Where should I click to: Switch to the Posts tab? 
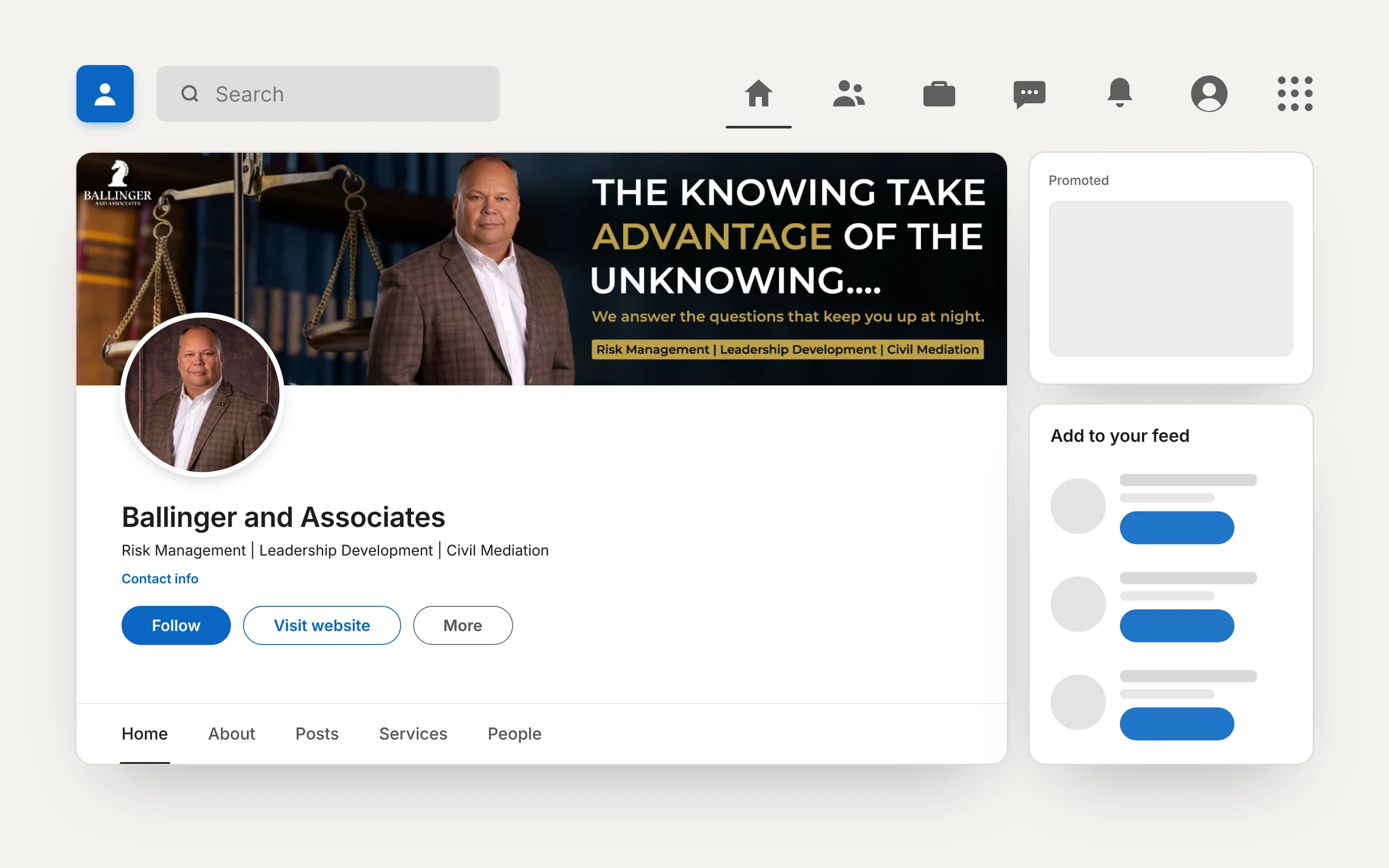pyautogui.click(x=317, y=734)
